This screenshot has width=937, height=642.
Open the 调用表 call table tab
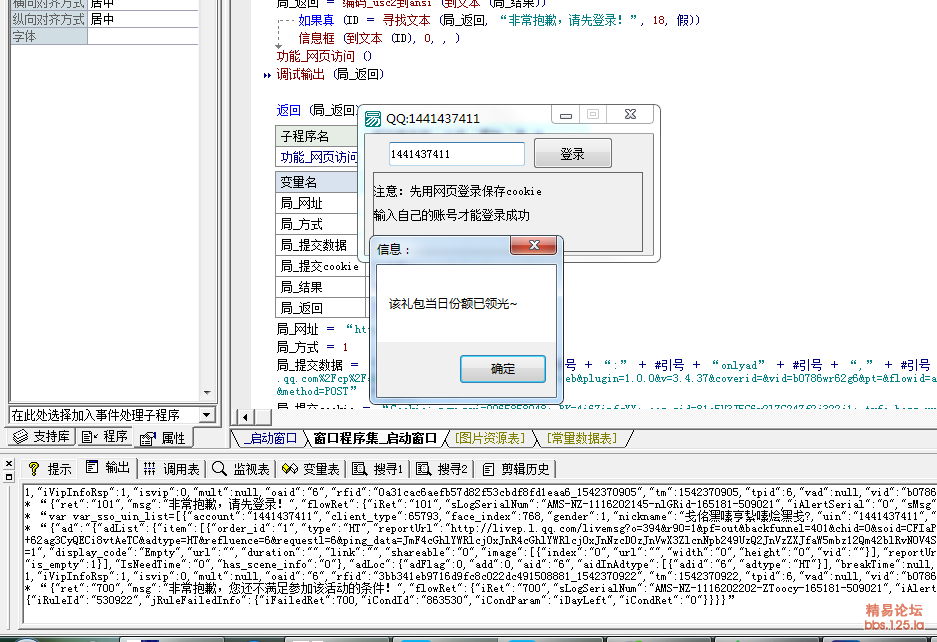pos(171,468)
